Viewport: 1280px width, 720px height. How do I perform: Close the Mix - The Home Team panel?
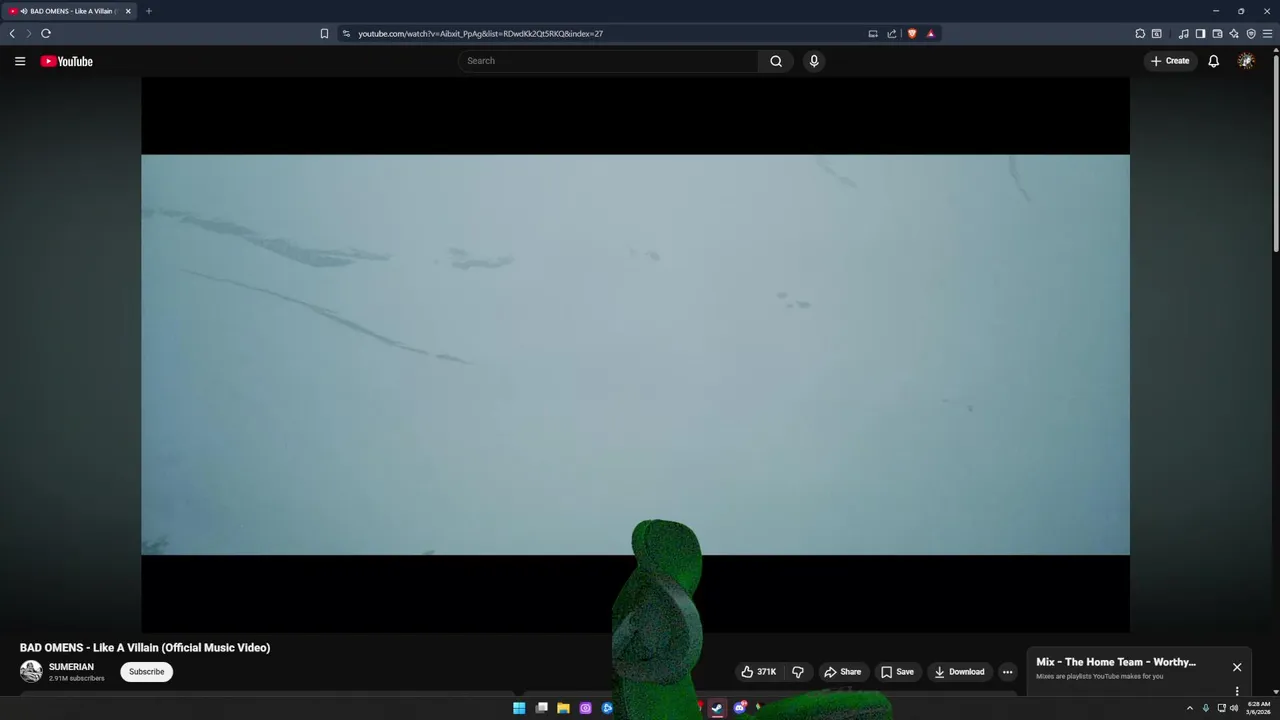click(1237, 667)
